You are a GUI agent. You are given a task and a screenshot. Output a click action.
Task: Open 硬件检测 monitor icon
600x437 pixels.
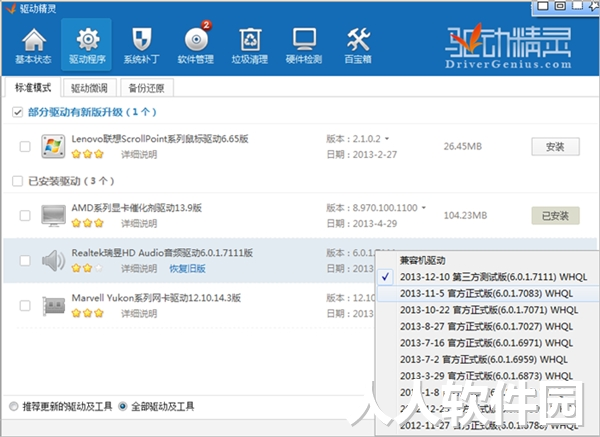[304, 46]
